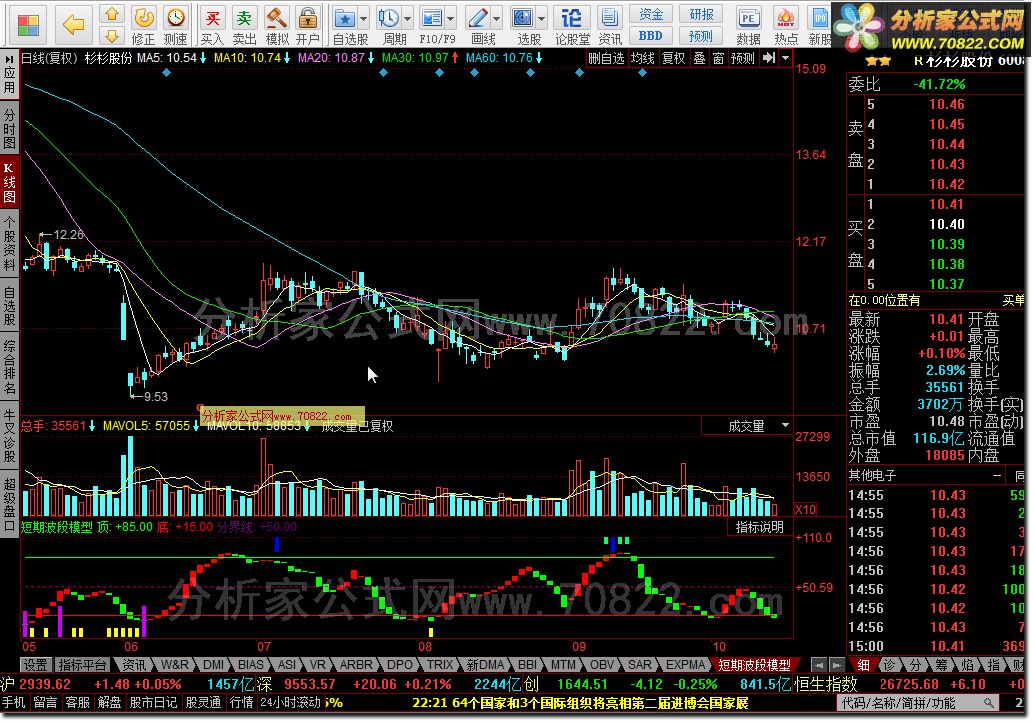Collapse the 其他电子 panel with minus button
The width and height of the screenshot is (1033, 722).
pyautogui.click(x=997, y=475)
